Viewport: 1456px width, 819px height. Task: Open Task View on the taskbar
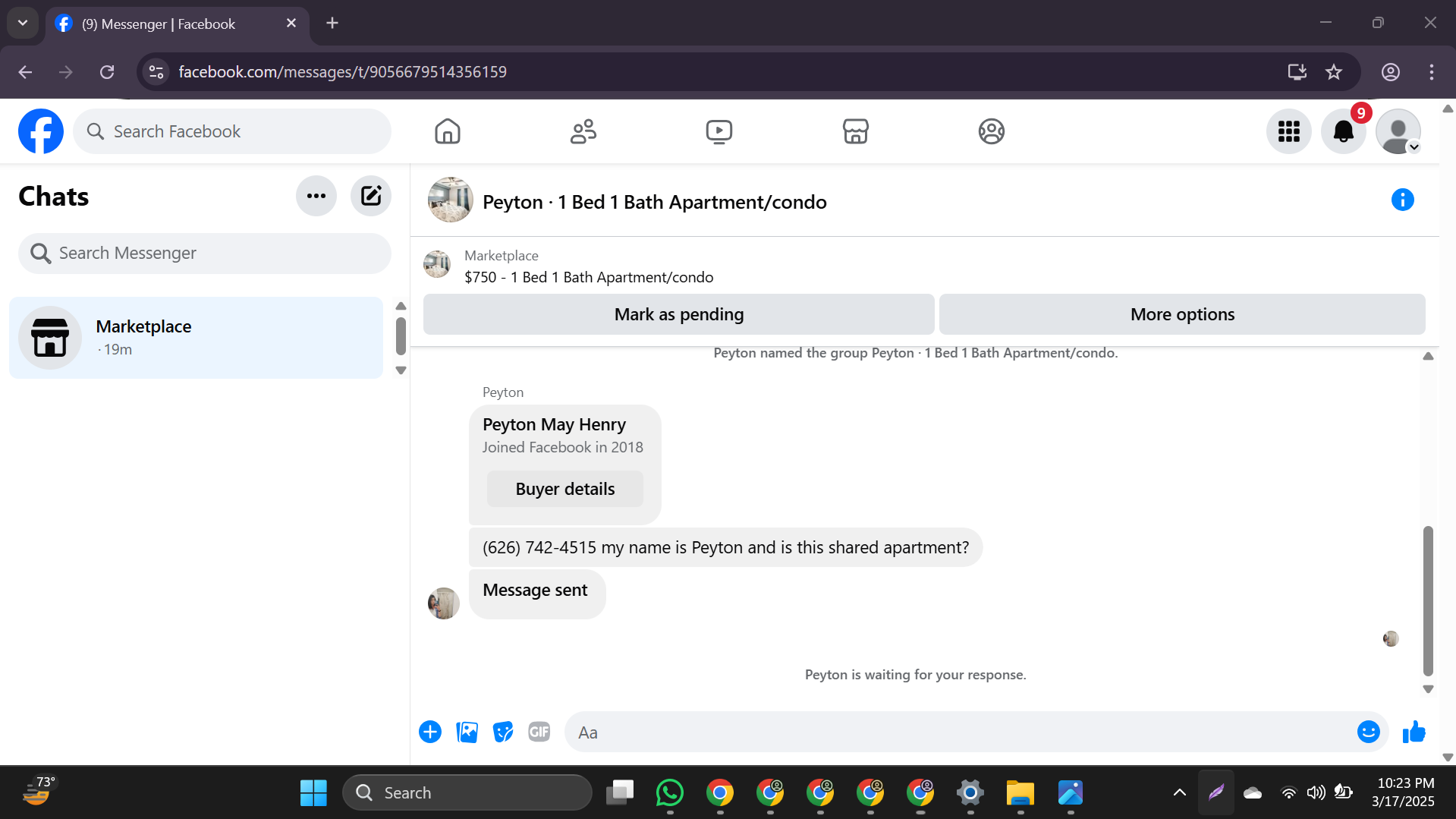[x=620, y=793]
